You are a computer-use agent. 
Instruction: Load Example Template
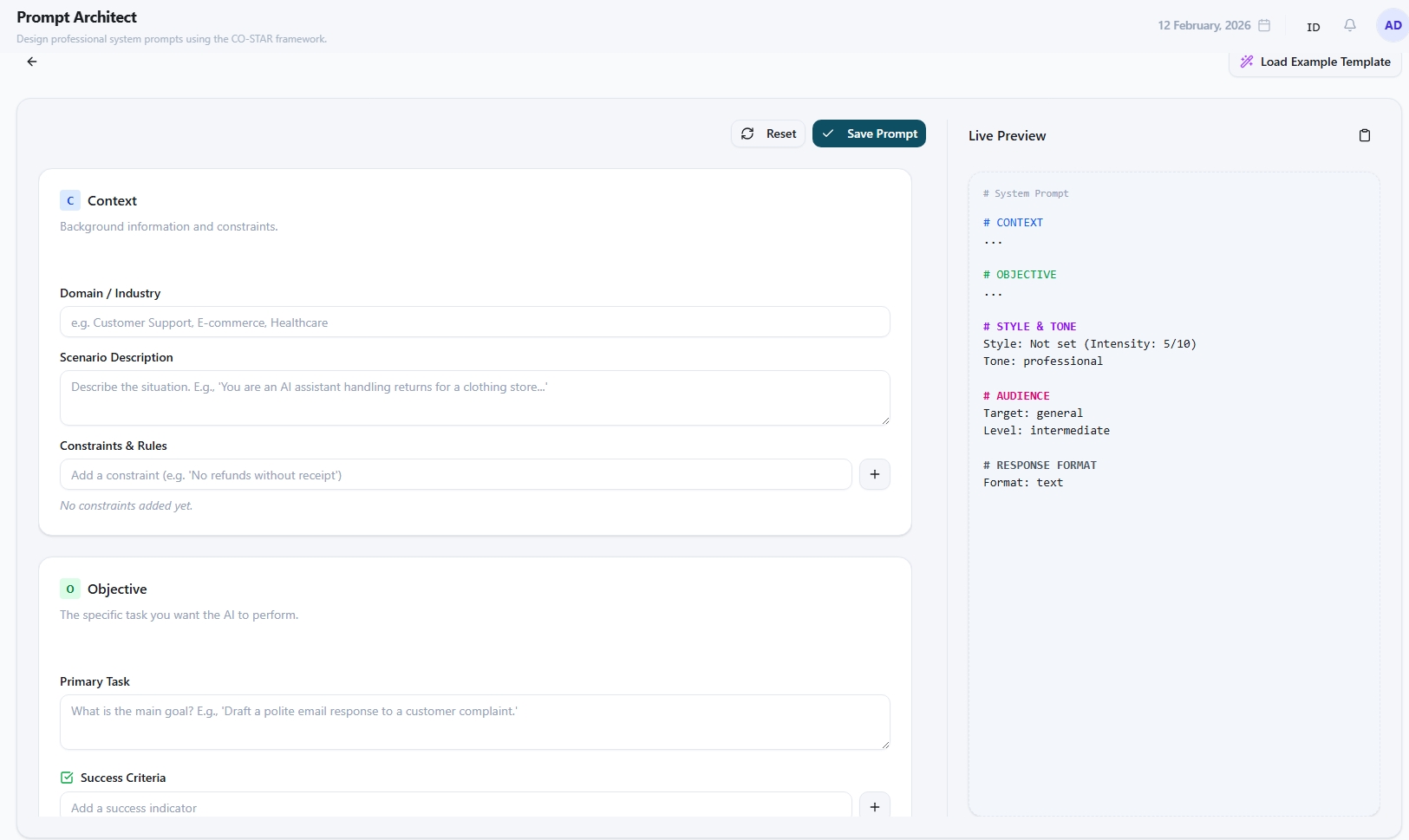(x=1314, y=62)
